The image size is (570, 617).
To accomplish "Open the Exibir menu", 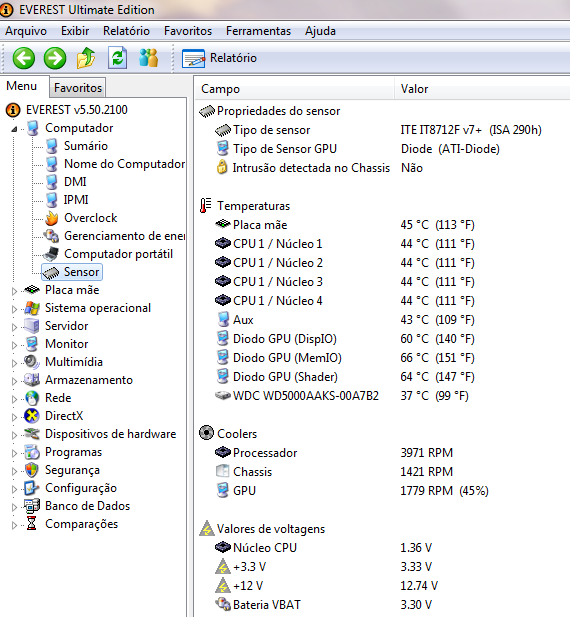I will pos(75,31).
